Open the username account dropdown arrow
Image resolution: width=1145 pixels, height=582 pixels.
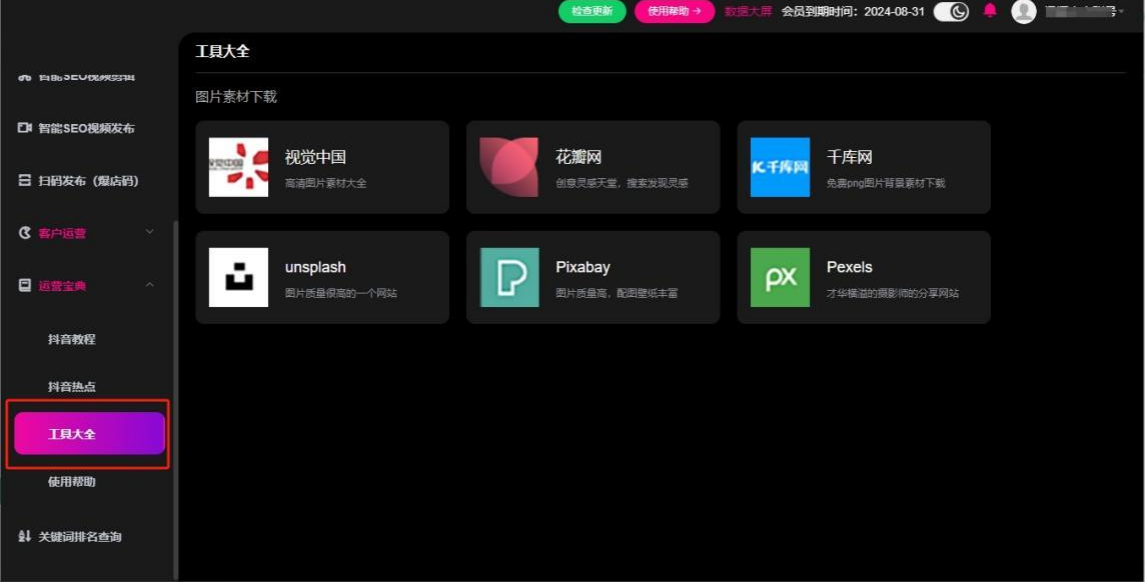pos(1123,12)
